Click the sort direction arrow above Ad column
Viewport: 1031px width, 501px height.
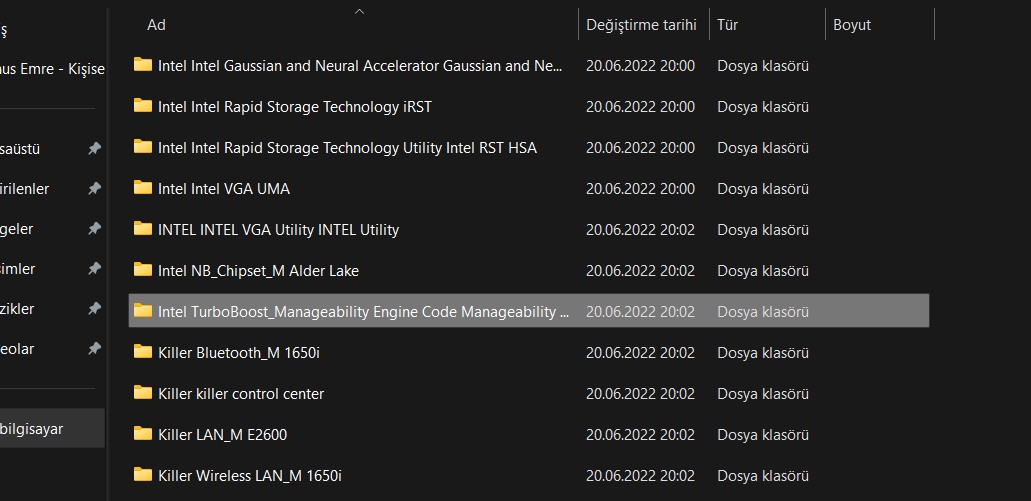tap(360, 11)
